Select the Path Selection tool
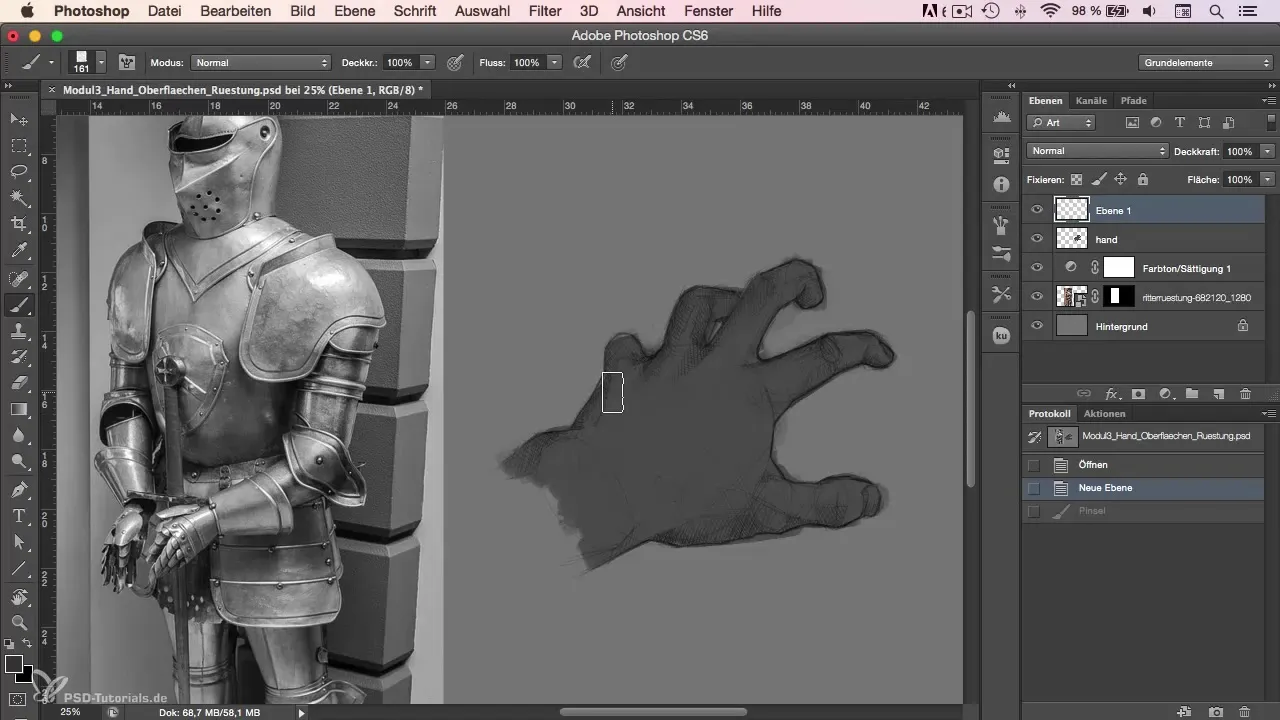1280x720 pixels. [x=19, y=542]
